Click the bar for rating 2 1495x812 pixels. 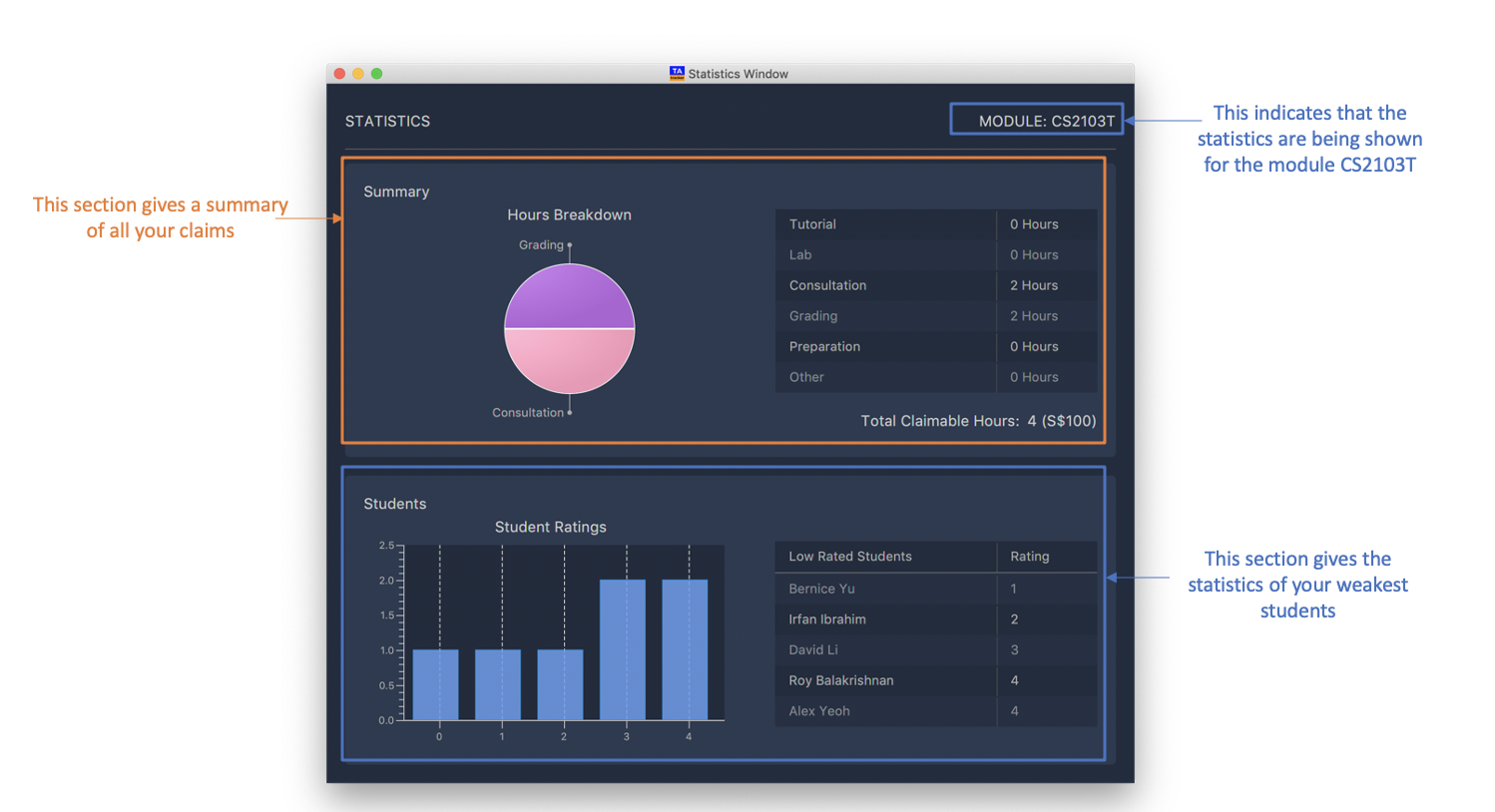560,684
